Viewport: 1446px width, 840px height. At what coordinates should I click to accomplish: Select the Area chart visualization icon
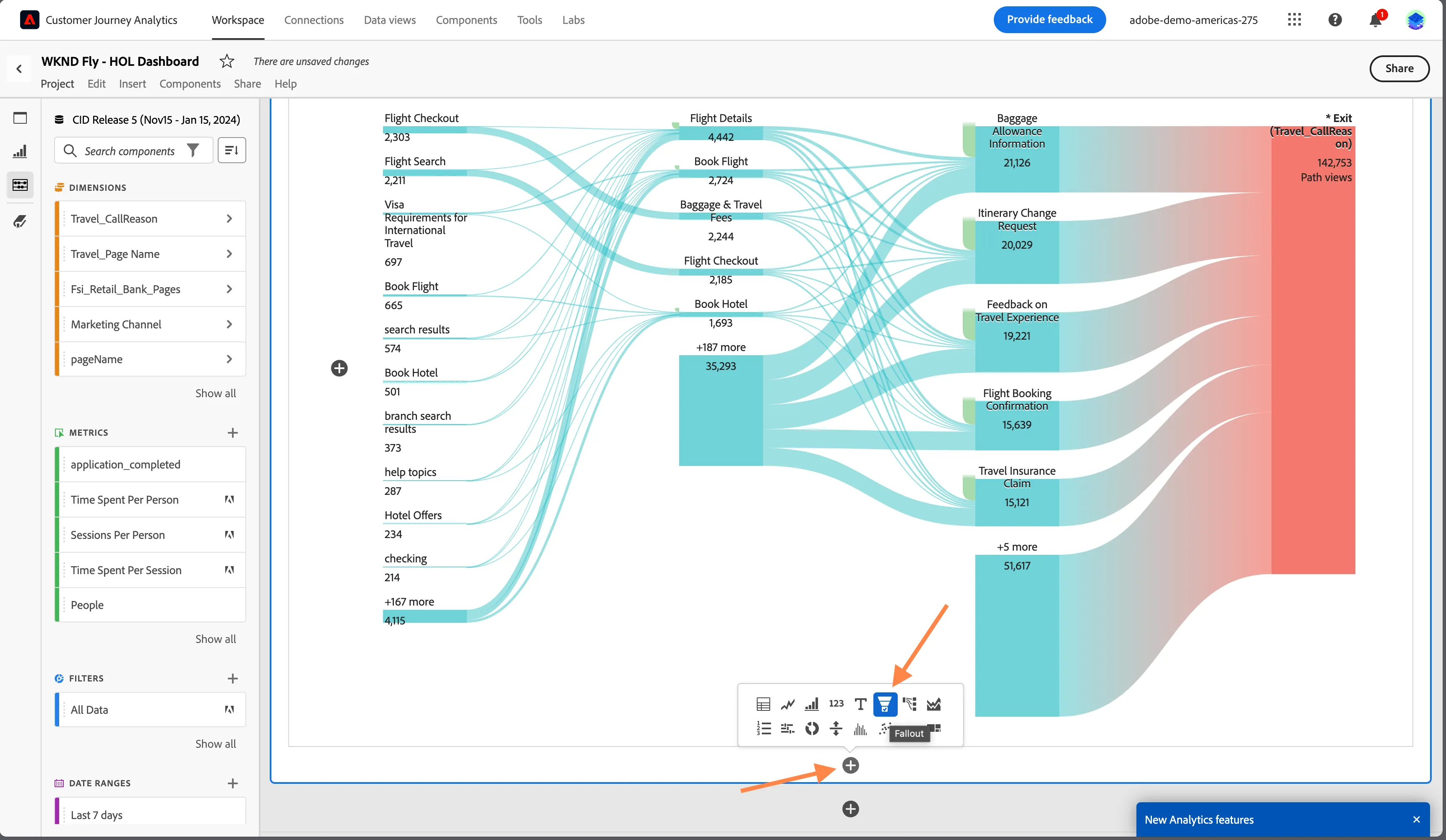click(x=934, y=704)
